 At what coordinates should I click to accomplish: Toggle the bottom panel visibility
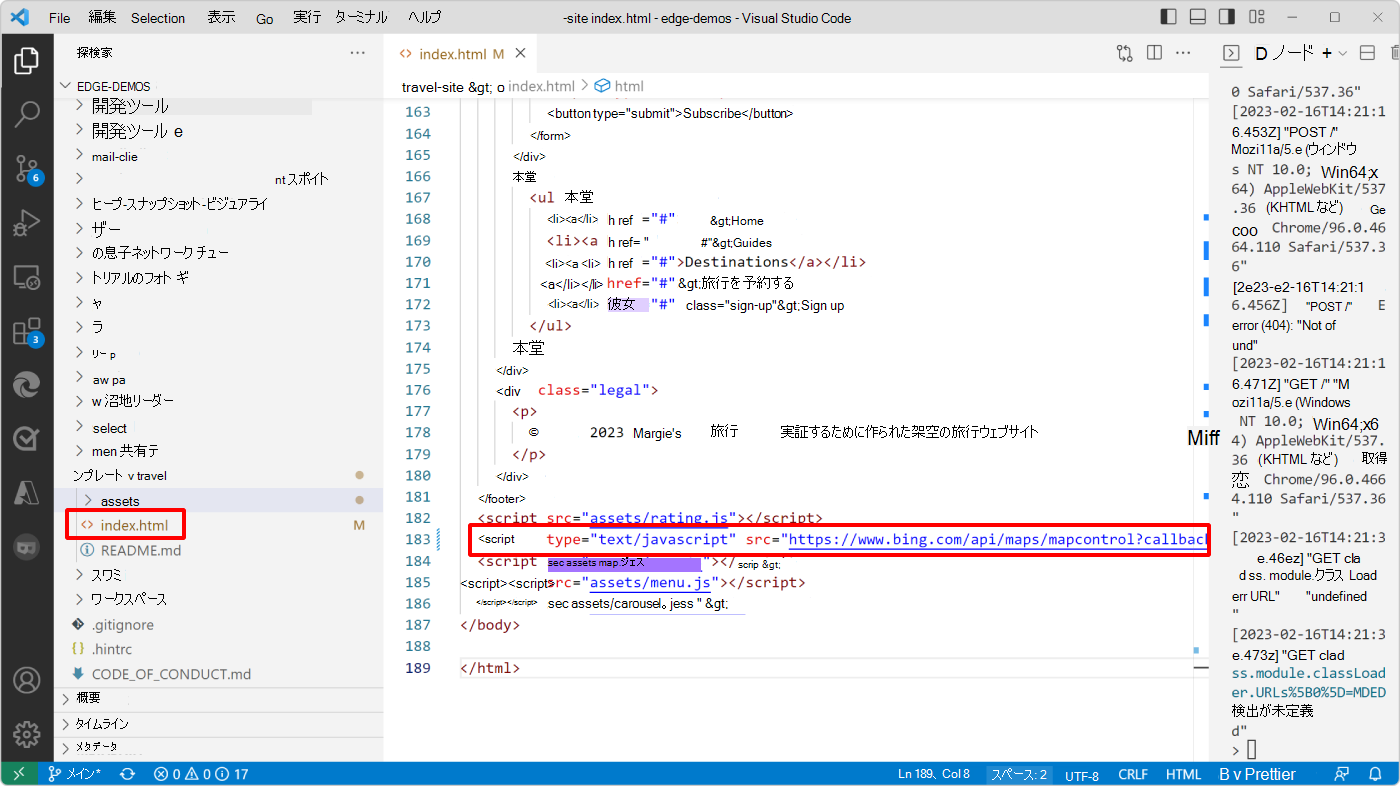[x=1198, y=16]
